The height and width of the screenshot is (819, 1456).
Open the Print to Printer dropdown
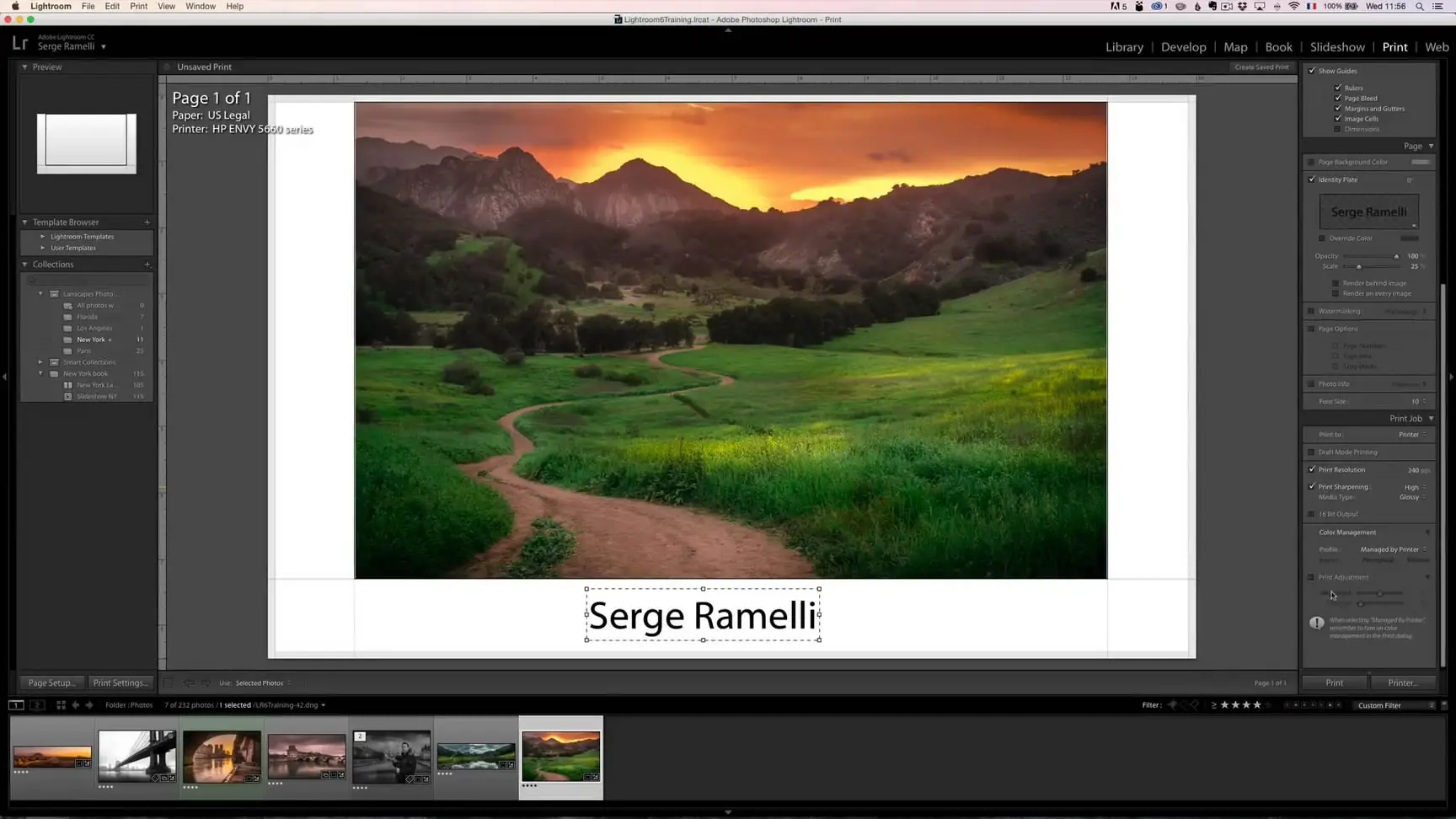tap(1412, 435)
